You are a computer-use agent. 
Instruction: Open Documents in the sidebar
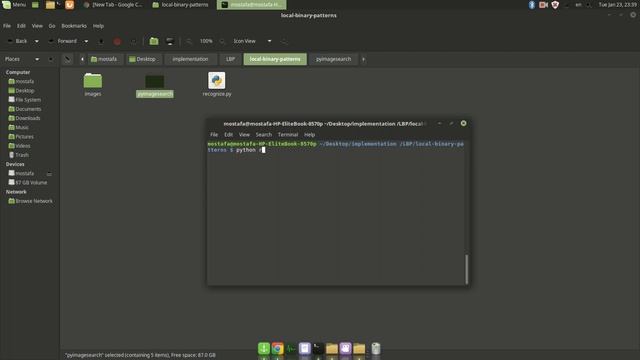(x=25, y=109)
